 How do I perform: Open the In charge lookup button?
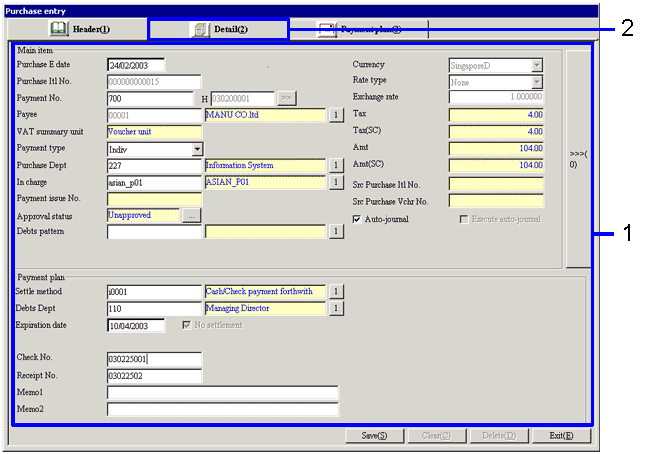coord(336,183)
